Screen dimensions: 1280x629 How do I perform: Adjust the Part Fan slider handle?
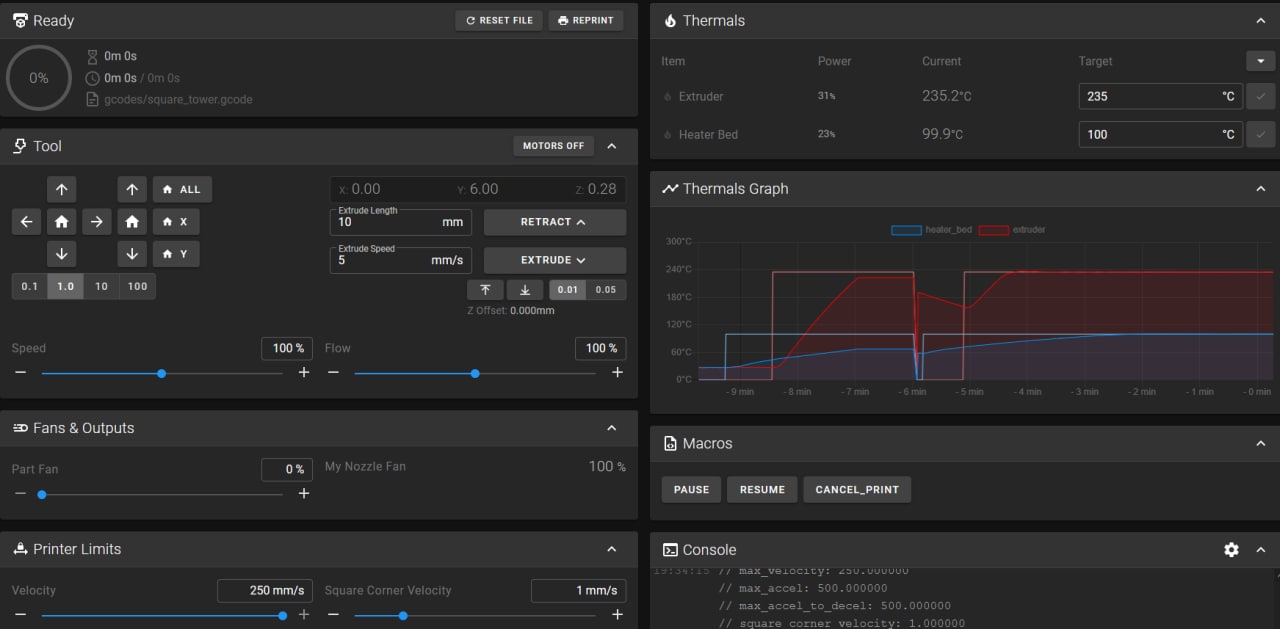pyautogui.click(x=42, y=494)
